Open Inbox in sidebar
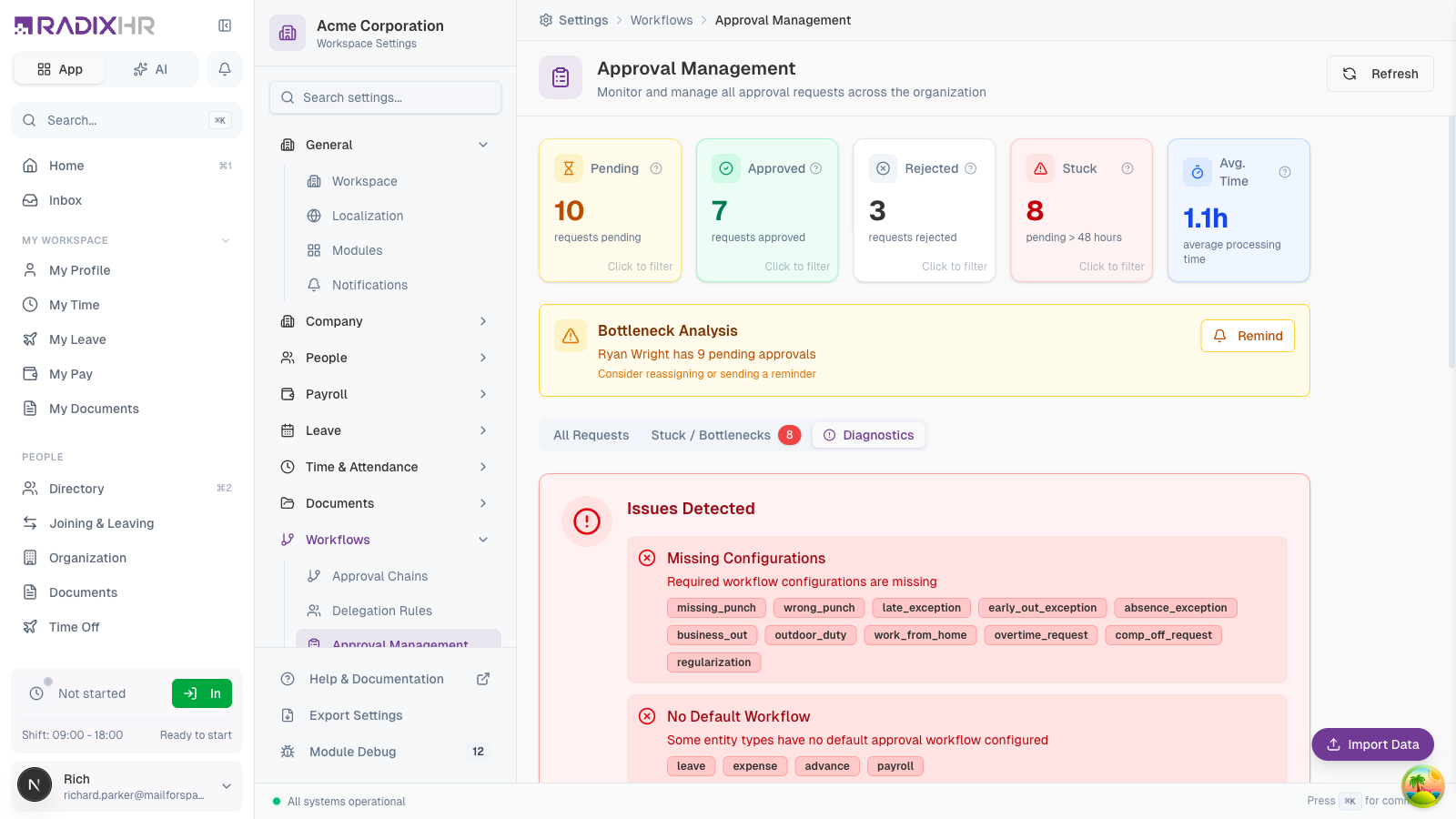This screenshot has width=1456, height=819. point(126,200)
